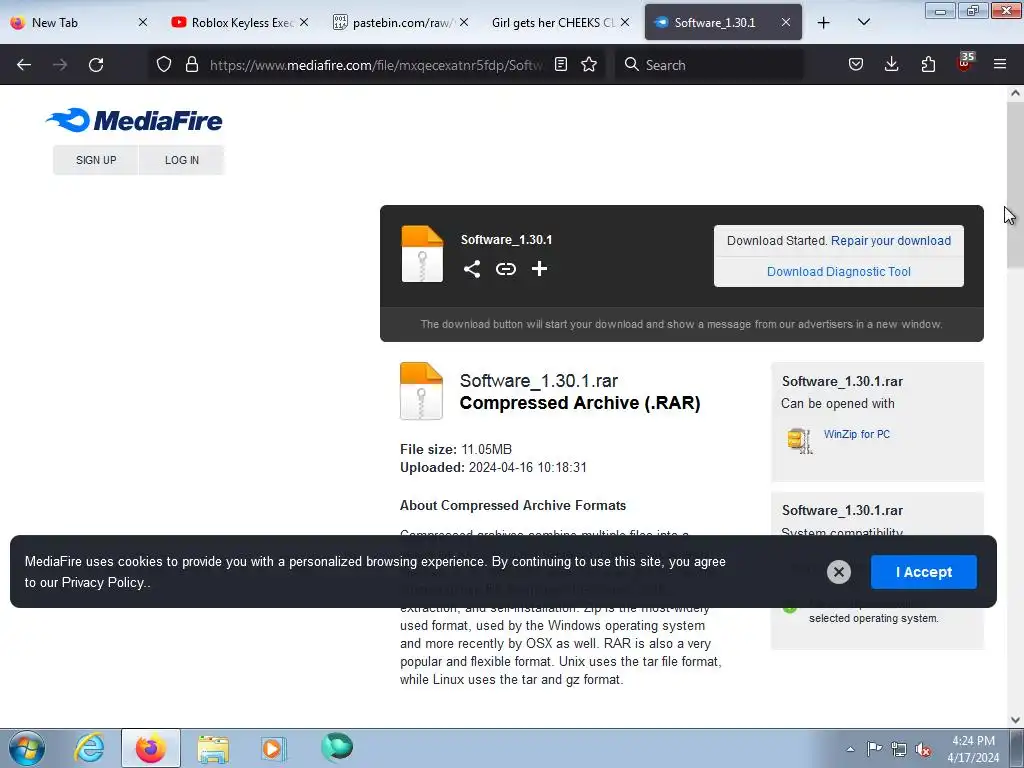The height and width of the screenshot is (768, 1024).
Task: Share the Software_1.30.1 file
Action: [472, 269]
